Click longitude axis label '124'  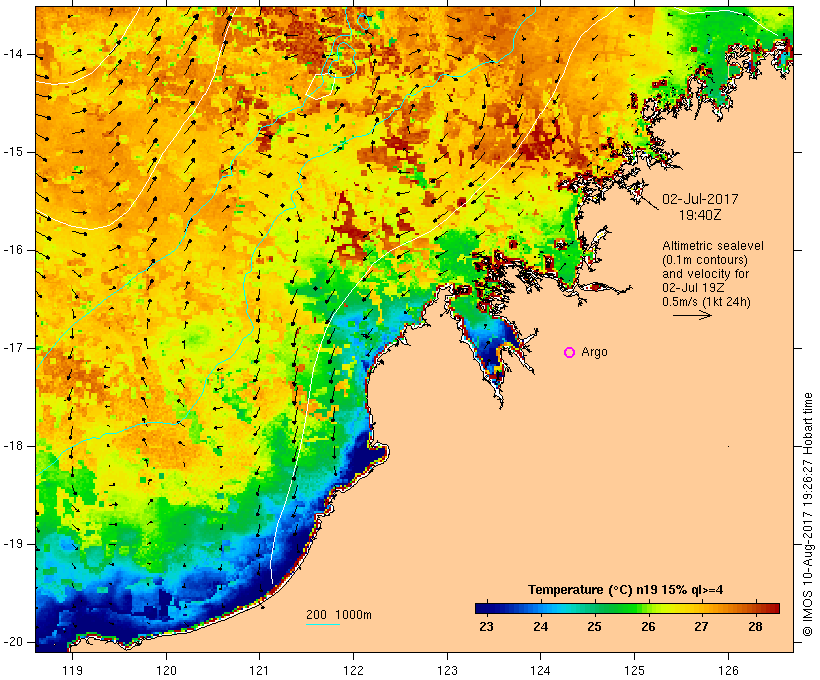tap(540, 670)
